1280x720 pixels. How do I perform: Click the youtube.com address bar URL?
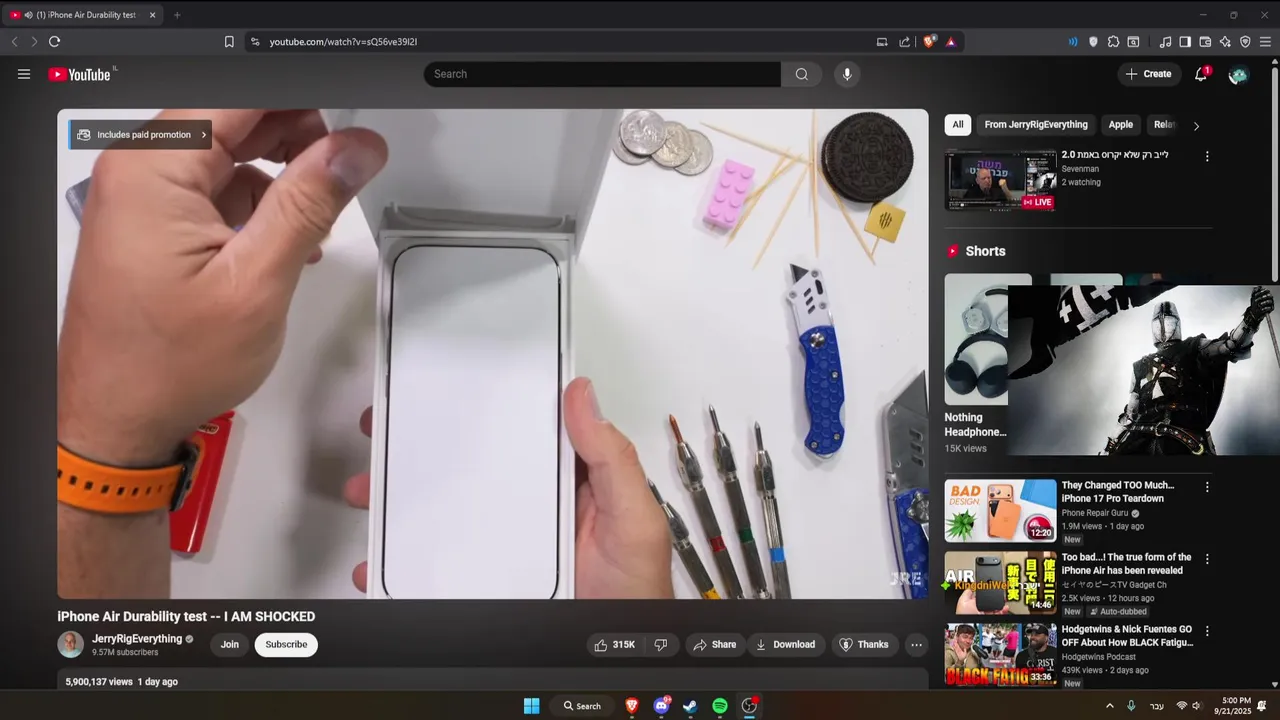click(343, 42)
